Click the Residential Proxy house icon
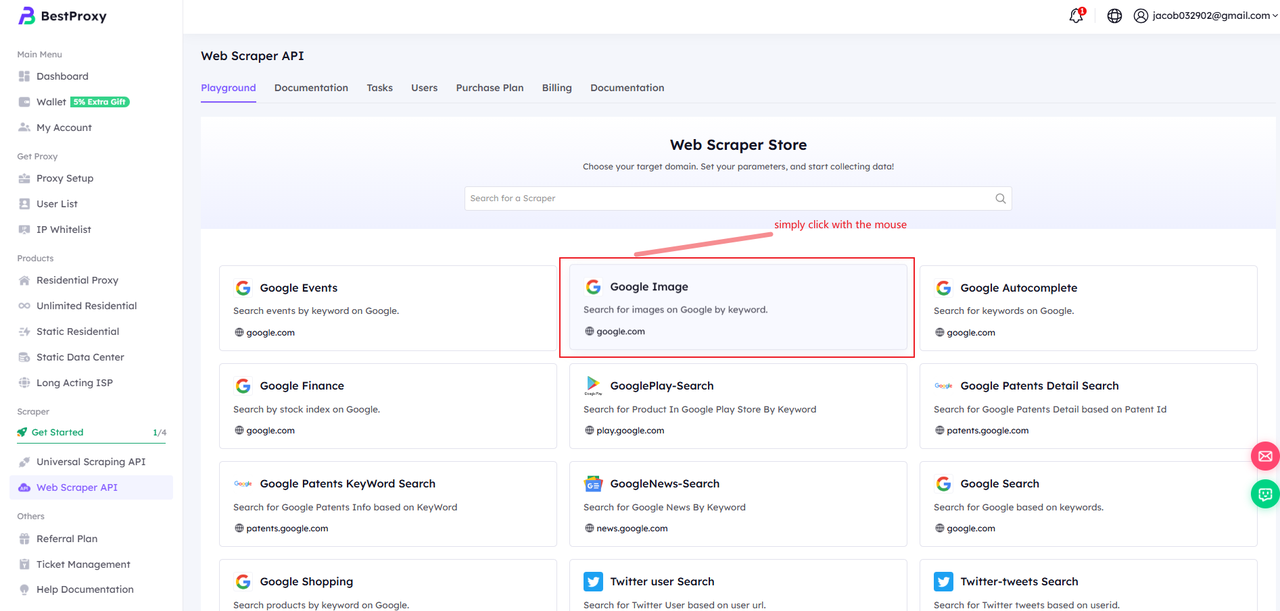This screenshot has width=1280, height=611. point(25,281)
